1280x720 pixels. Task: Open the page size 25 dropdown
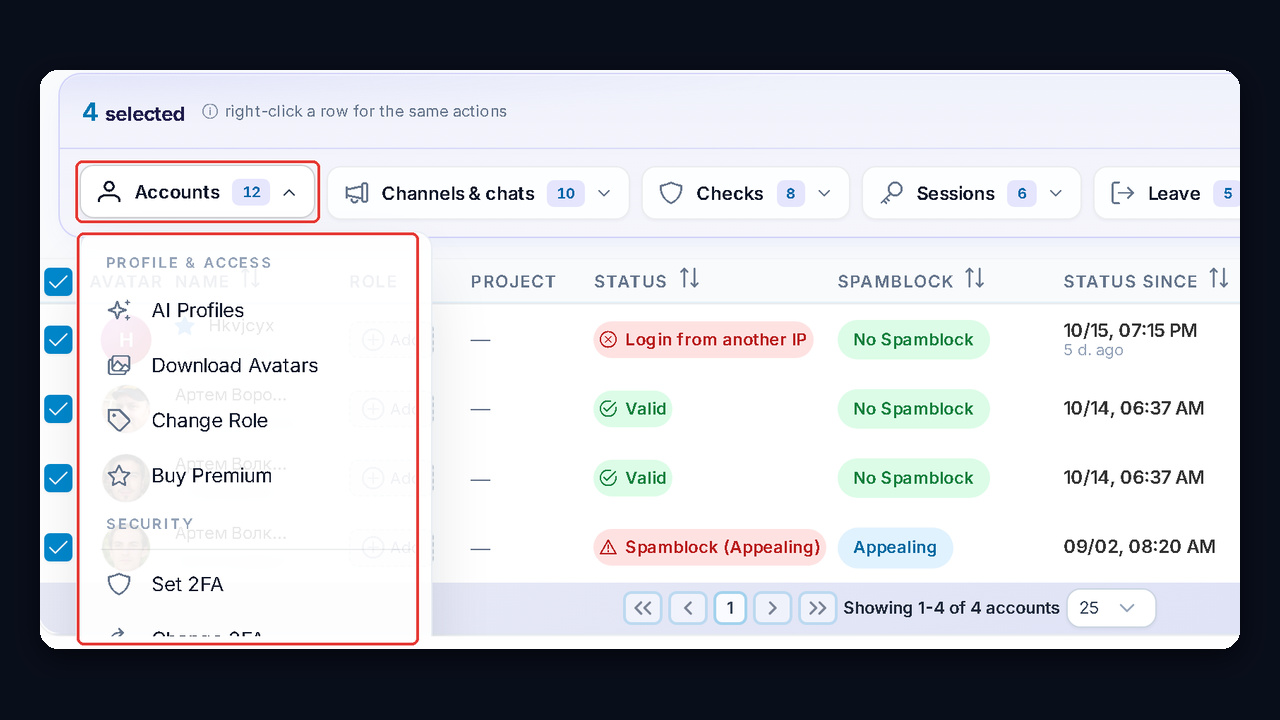click(1111, 608)
